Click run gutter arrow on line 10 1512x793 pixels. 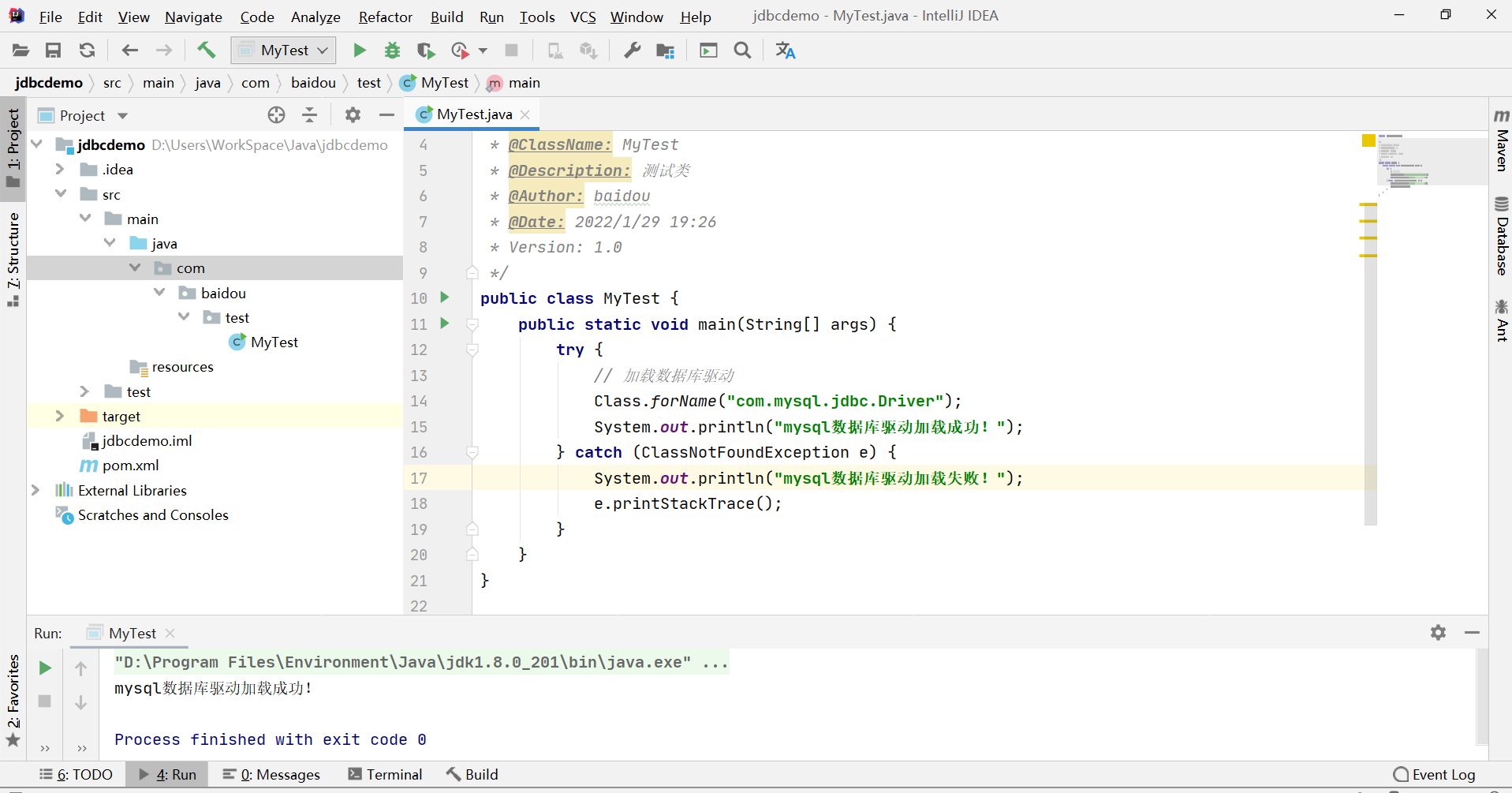pyautogui.click(x=445, y=297)
